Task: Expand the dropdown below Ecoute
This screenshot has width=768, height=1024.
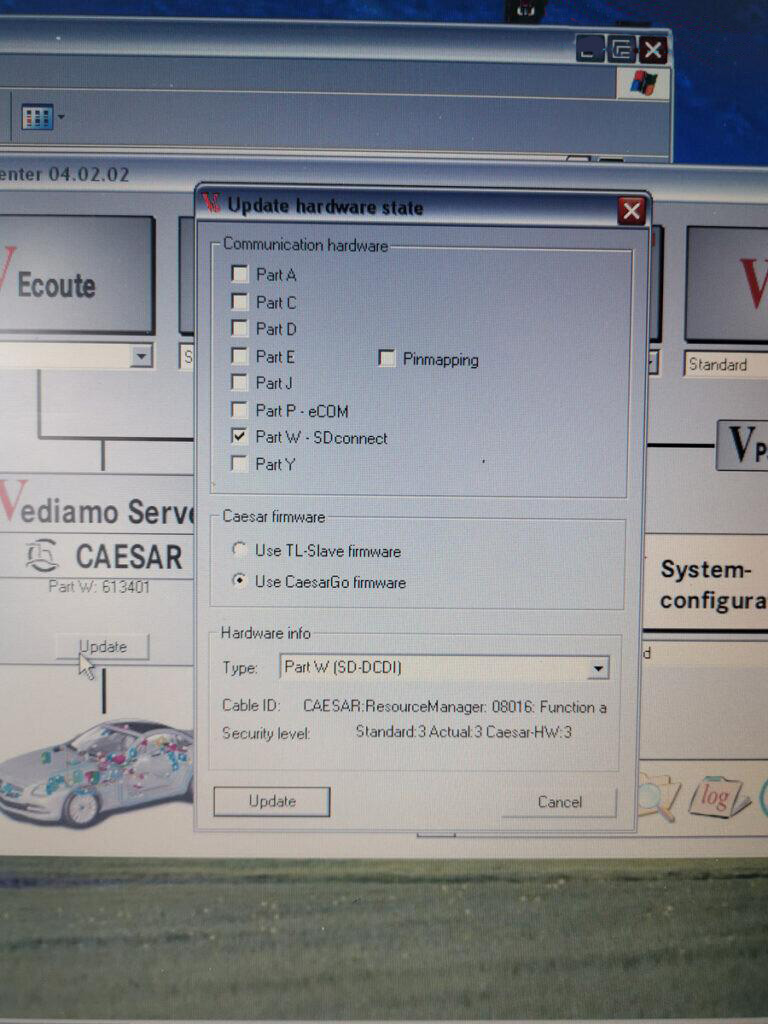Action: [141, 356]
